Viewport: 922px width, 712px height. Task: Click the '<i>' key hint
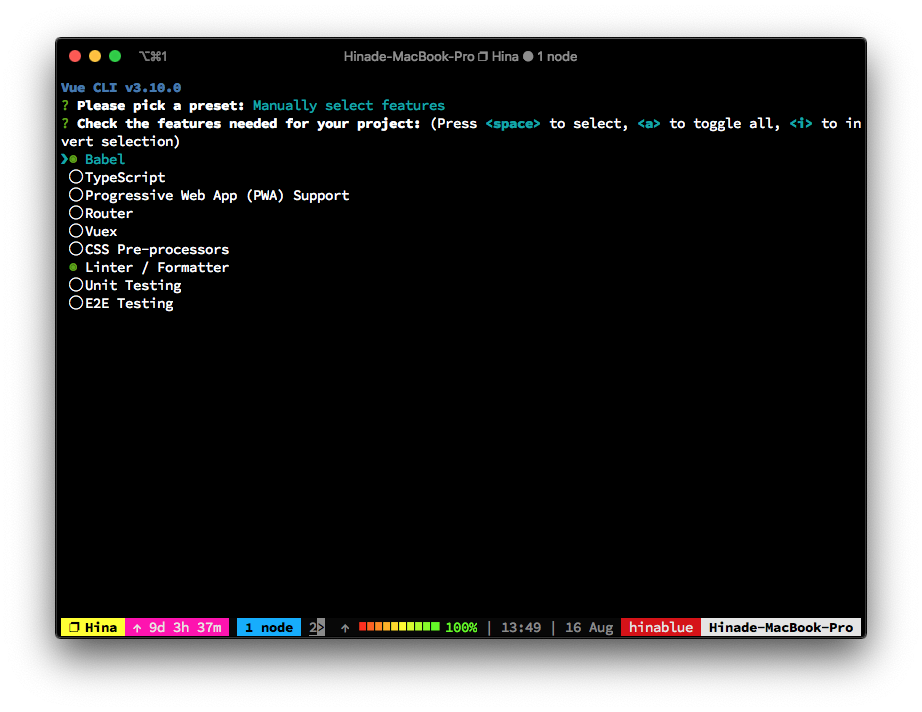tap(801, 124)
